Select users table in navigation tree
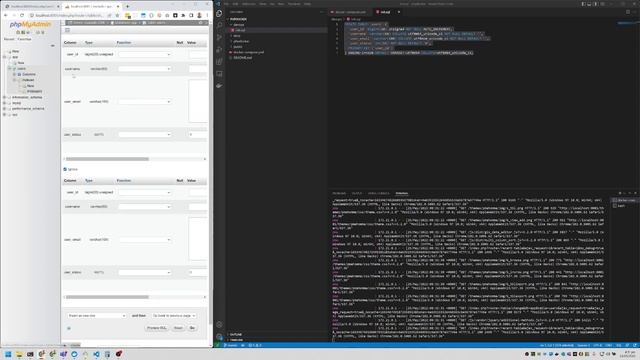Viewport: 640px width, 360px height. click(22, 69)
